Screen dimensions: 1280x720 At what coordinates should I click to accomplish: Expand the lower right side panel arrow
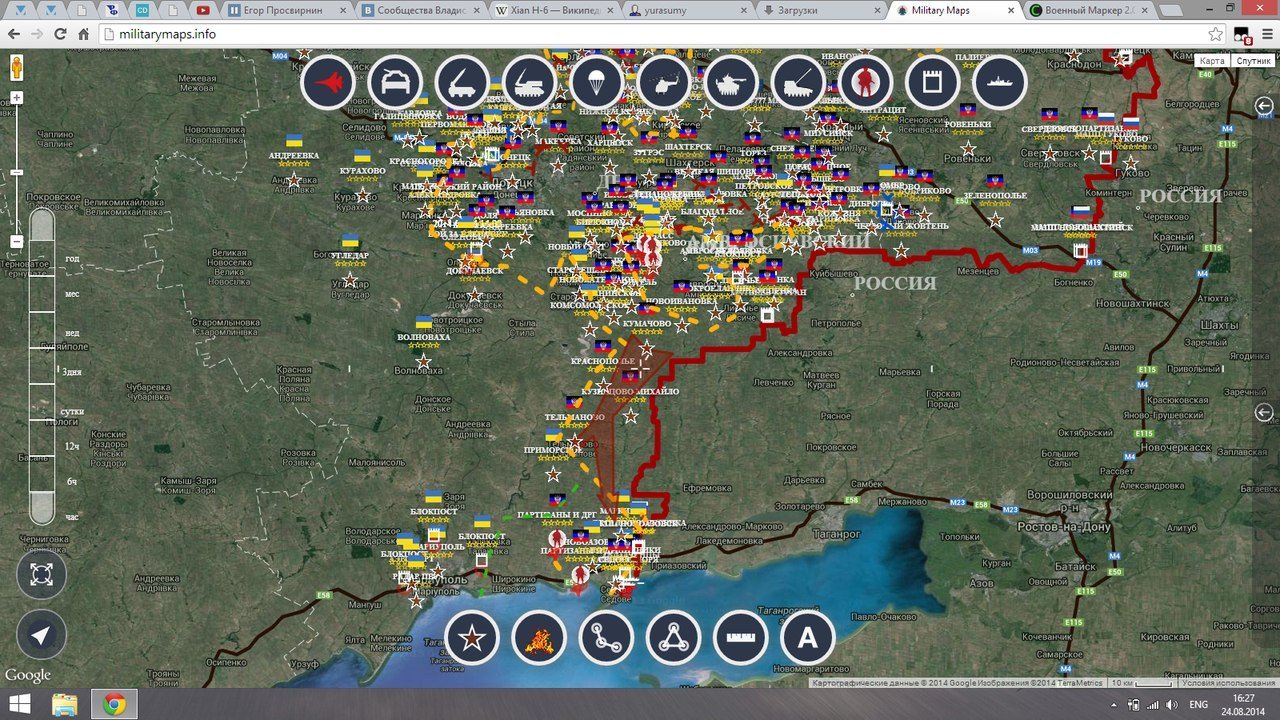click(1264, 412)
